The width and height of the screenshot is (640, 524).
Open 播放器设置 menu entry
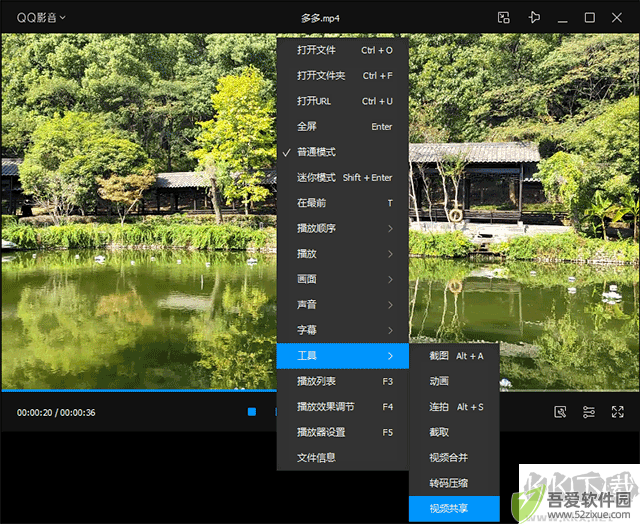pyautogui.click(x=343, y=432)
